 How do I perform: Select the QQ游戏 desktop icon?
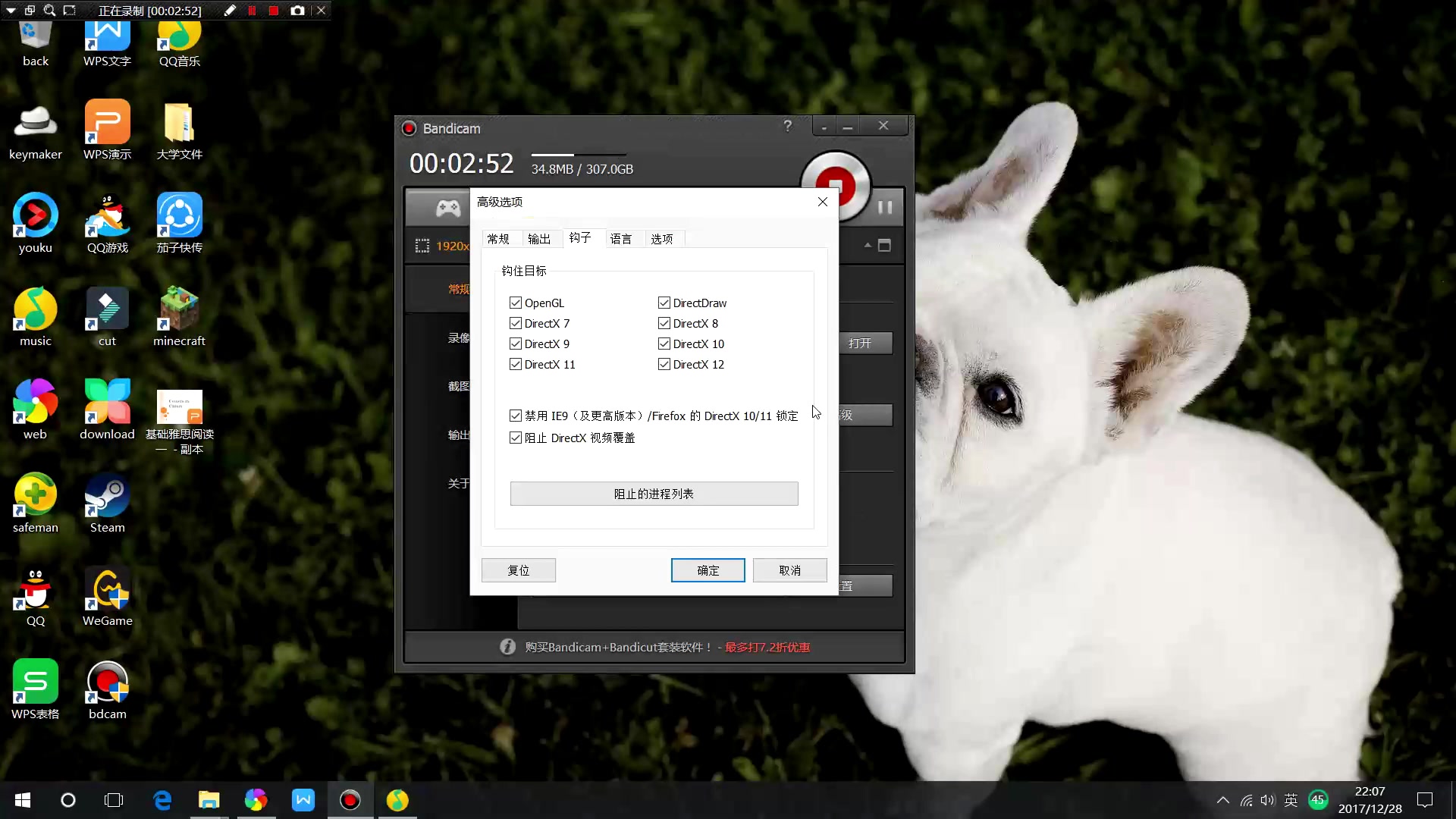[x=108, y=224]
